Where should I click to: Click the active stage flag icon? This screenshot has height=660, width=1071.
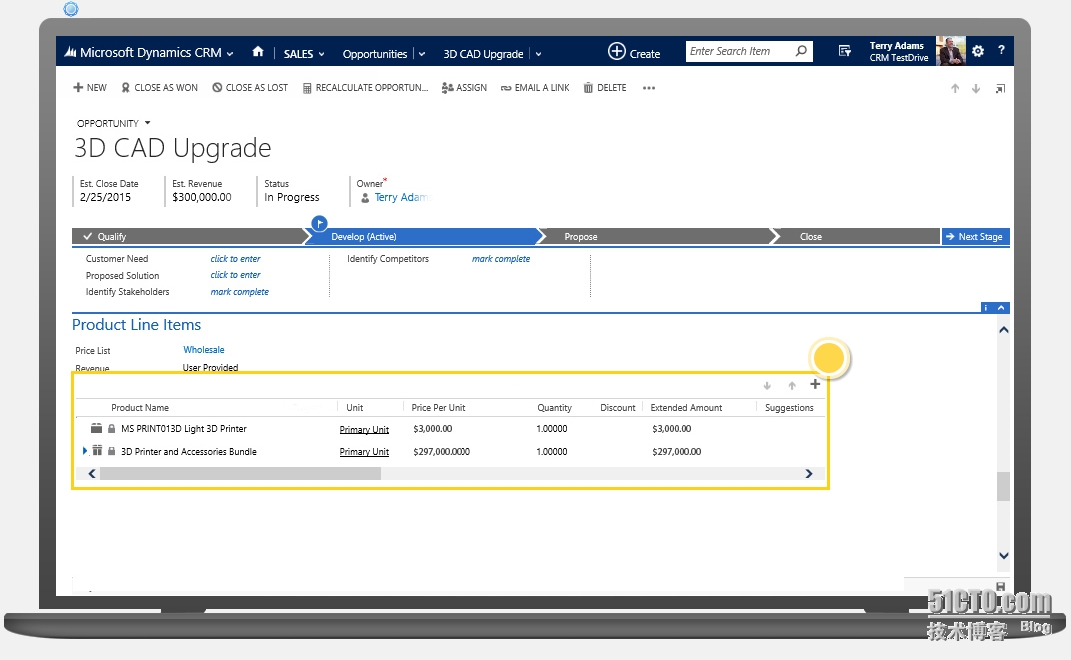click(319, 223)
